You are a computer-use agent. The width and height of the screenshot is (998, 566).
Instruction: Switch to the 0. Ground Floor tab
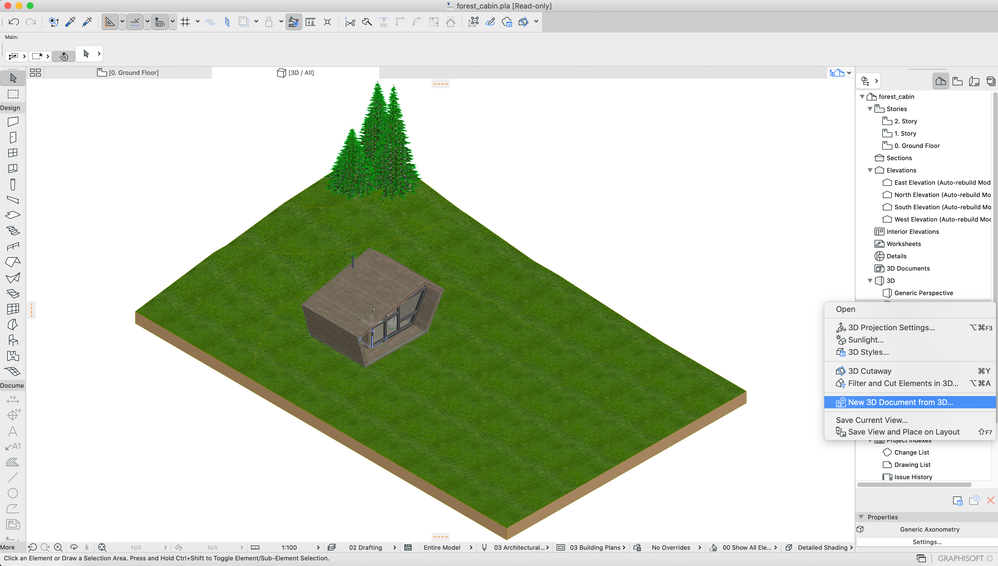point(128,73)
